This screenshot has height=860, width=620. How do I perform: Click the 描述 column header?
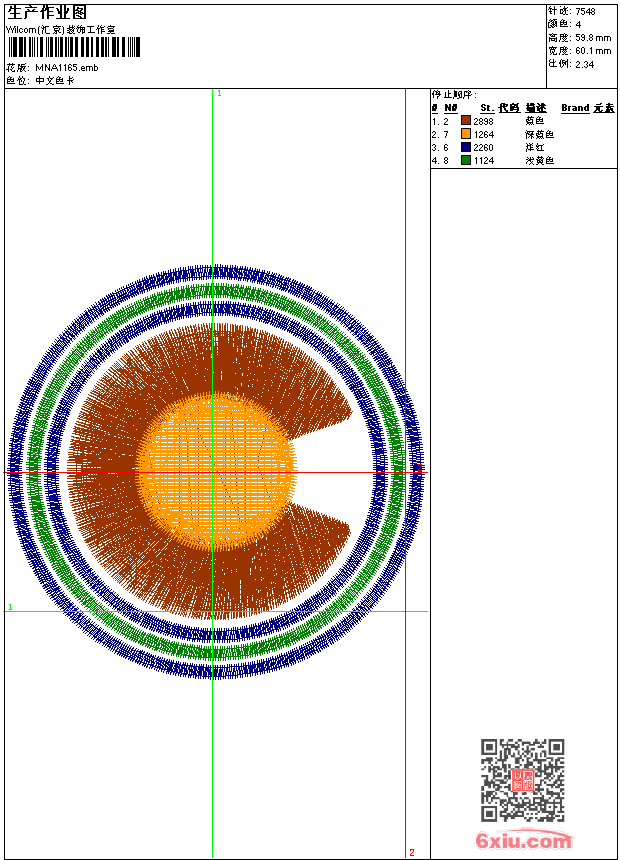point(536,108)
